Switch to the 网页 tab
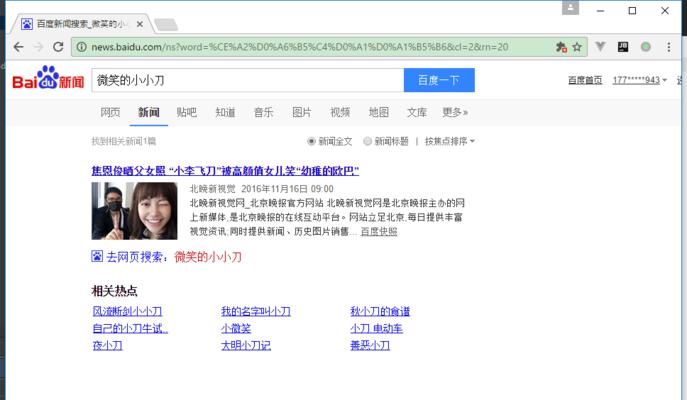 coord(110,112)
